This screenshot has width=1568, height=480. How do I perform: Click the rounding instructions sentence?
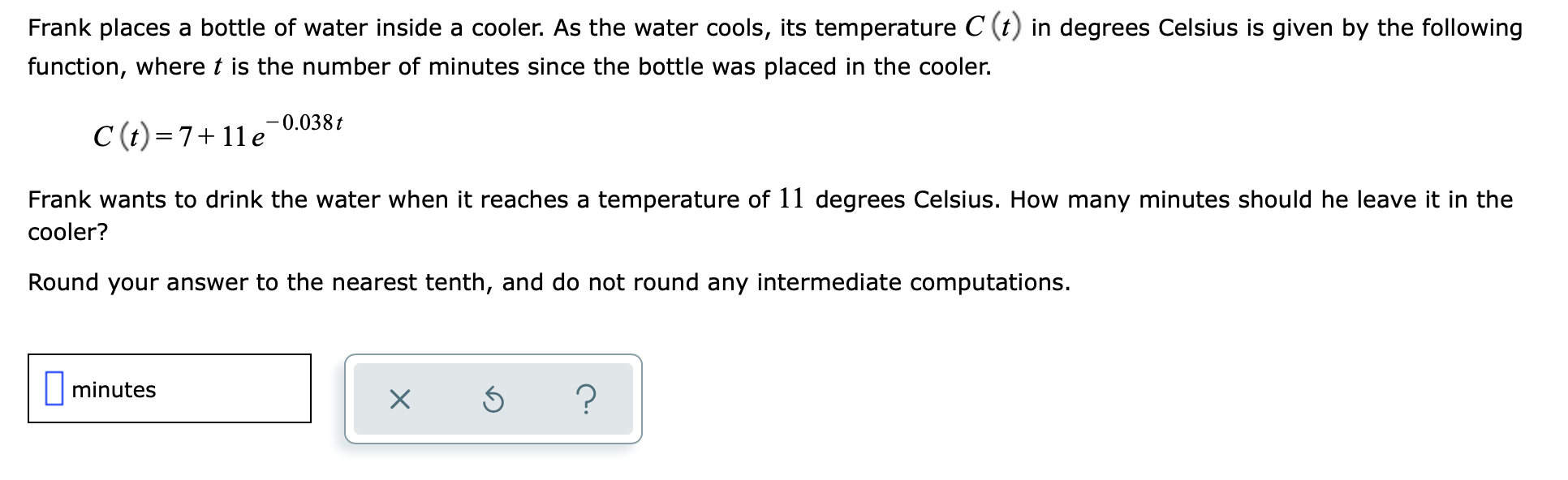(548, 282)
